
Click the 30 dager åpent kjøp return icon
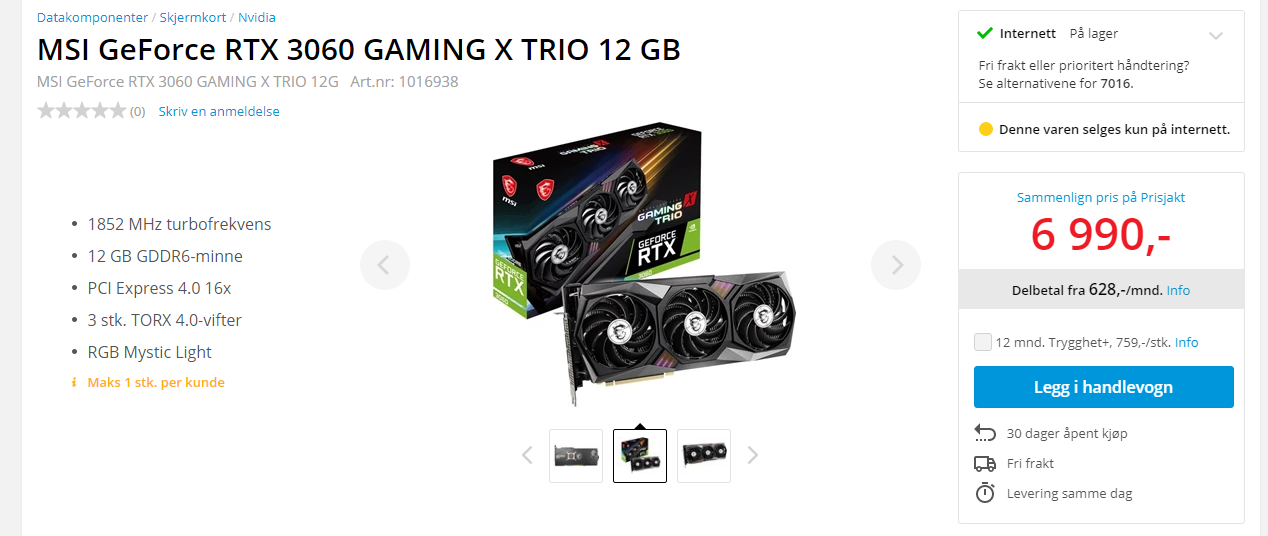coord(985,433)
